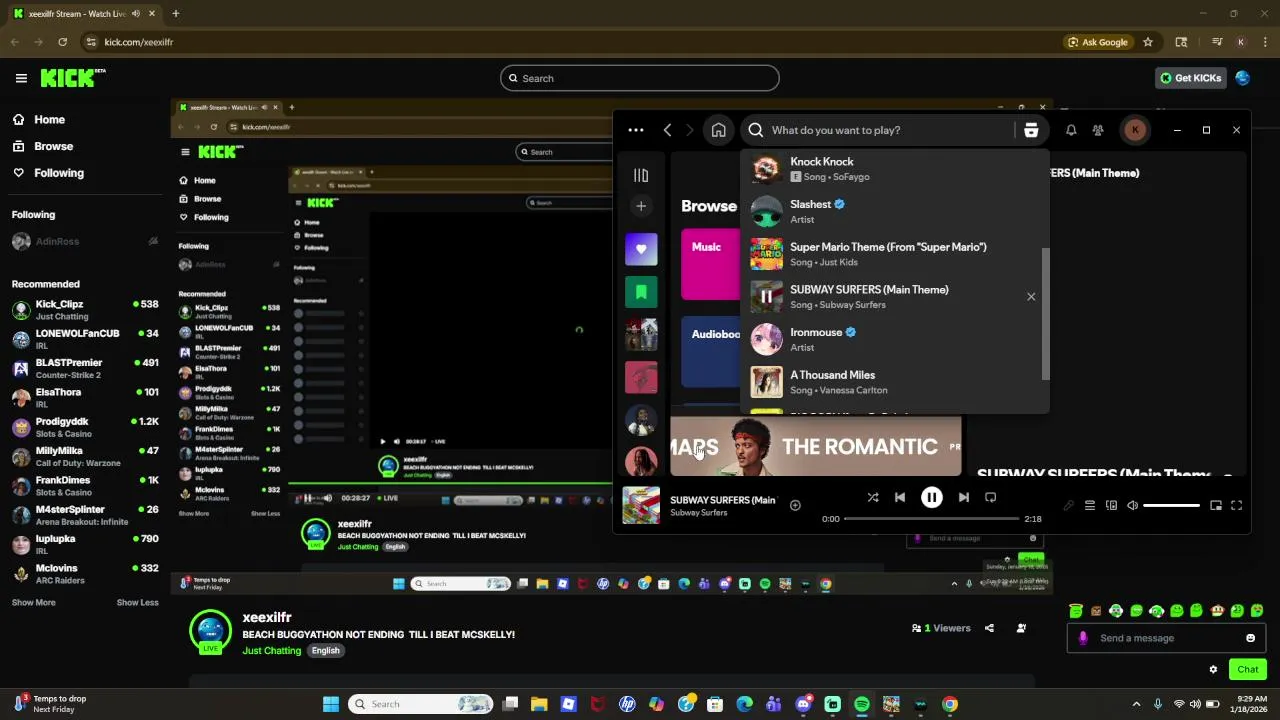
Task: Click the Bruno Mars The Romantic banner
Action: point(815,446)
